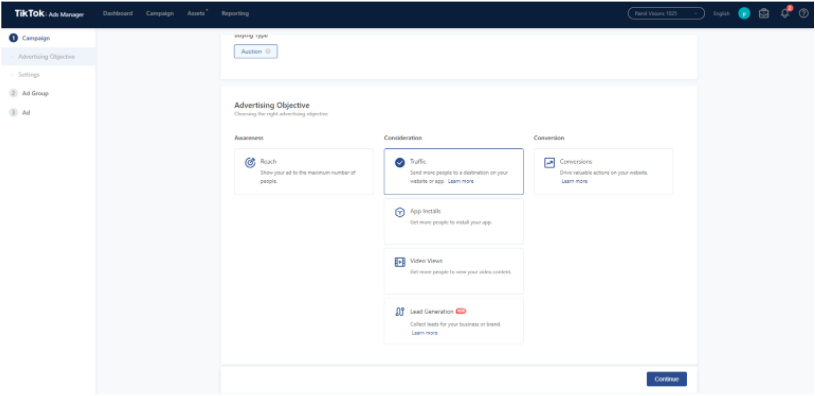Open the help question mark icon
Viewport: 815px width, 396px height.
(803, 14)
